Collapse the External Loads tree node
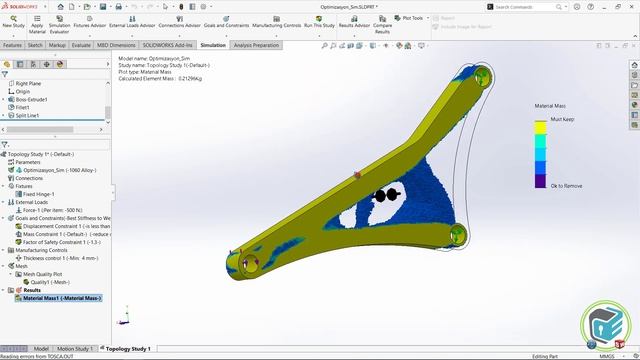Image resolution: width=640 pixels, height=360 pixels. click(x=3, y=202)
